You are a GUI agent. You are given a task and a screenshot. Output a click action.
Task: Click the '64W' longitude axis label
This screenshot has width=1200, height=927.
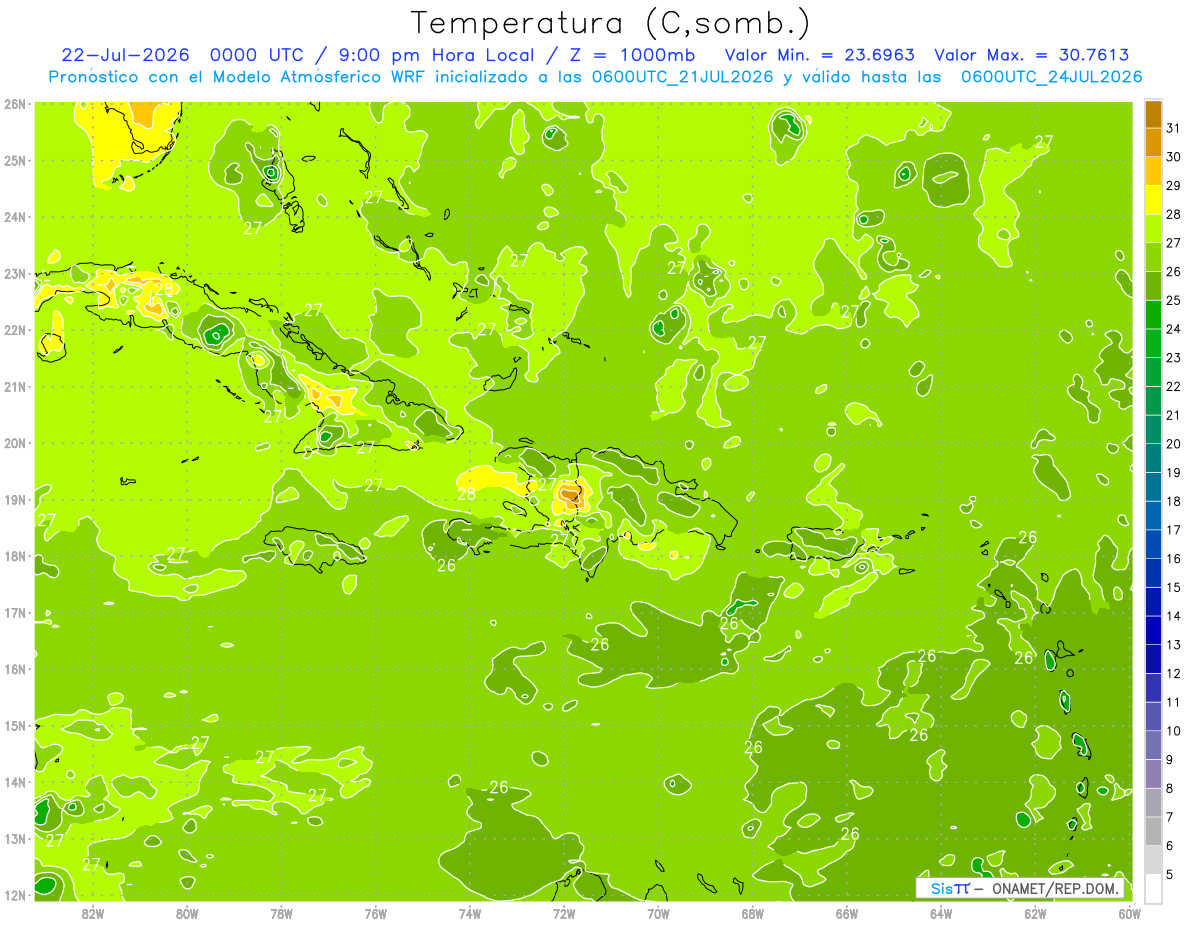point(941,913)
